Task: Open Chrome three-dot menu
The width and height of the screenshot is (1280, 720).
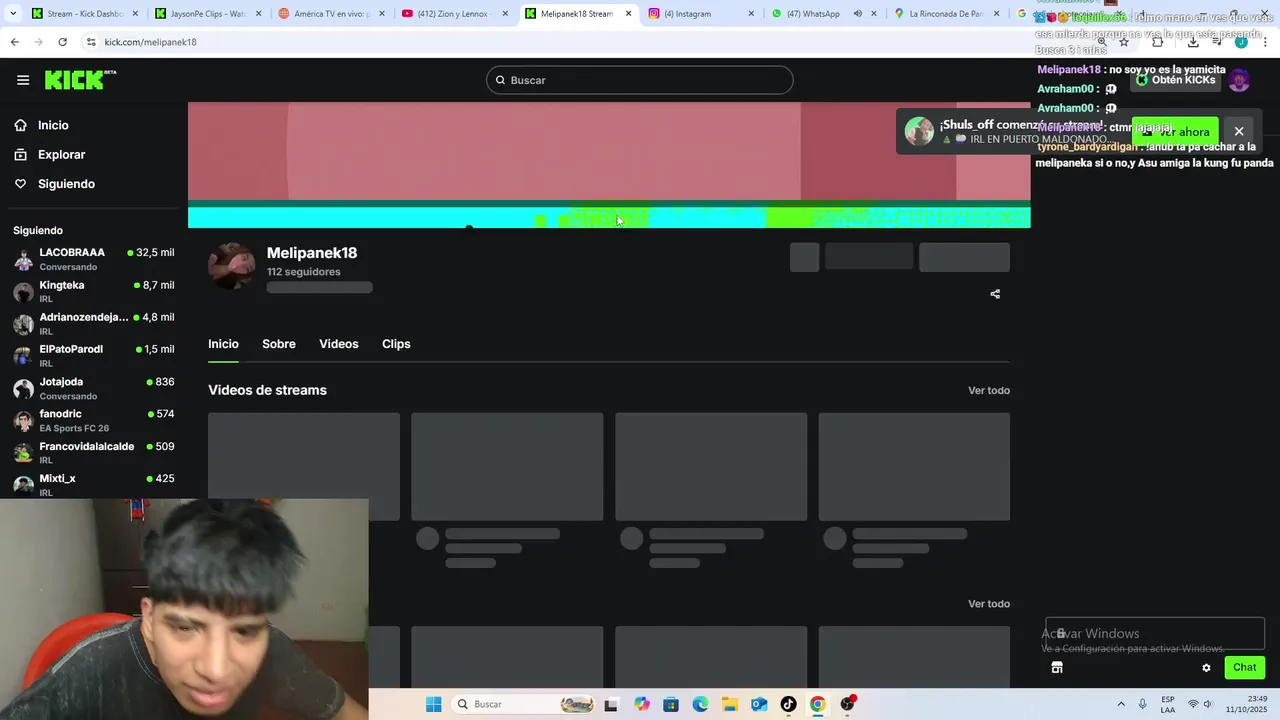Action: [x=1266, y=42]
